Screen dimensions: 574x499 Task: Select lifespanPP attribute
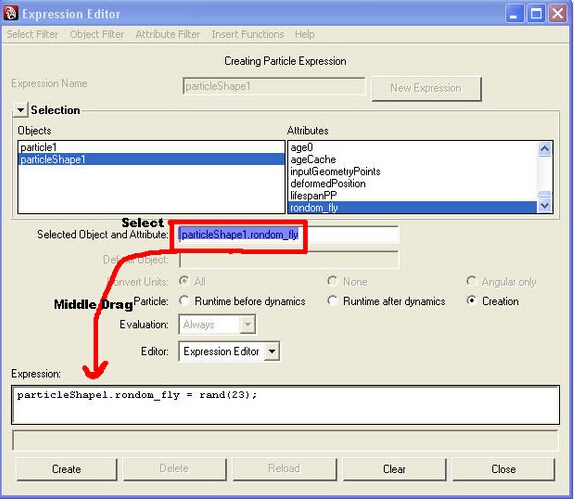point(413,196)
